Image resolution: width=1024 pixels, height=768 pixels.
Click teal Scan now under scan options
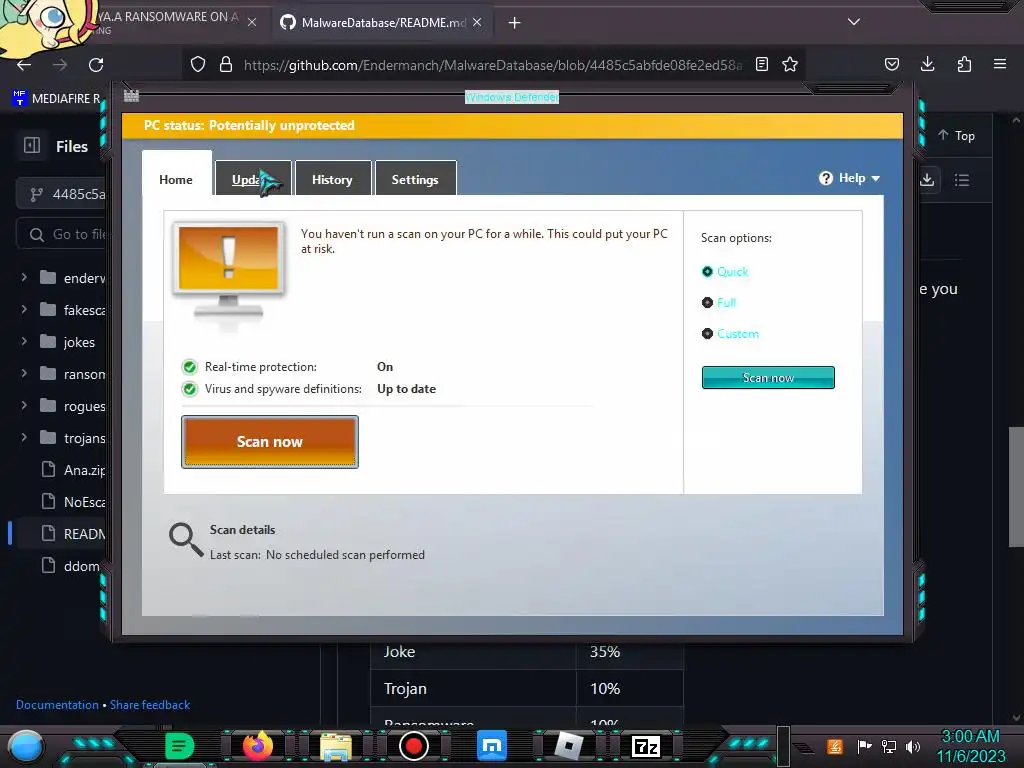point(768,377)
